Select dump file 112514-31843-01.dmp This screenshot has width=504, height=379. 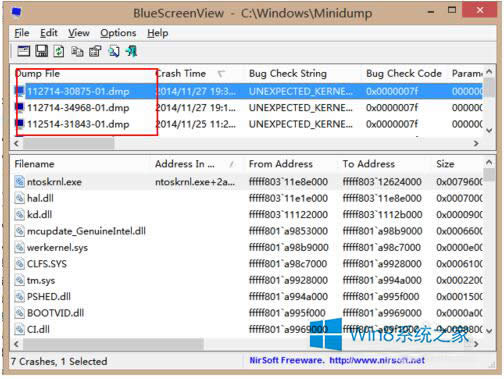[x=78, y=124]
